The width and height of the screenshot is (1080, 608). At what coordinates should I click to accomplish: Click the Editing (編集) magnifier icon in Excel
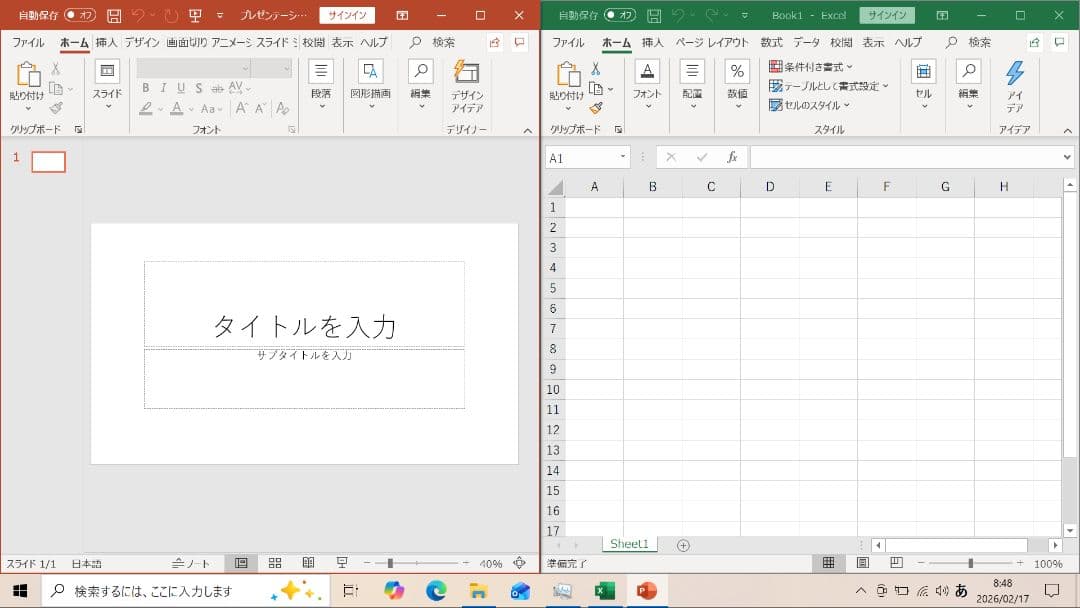pos(967,85)
